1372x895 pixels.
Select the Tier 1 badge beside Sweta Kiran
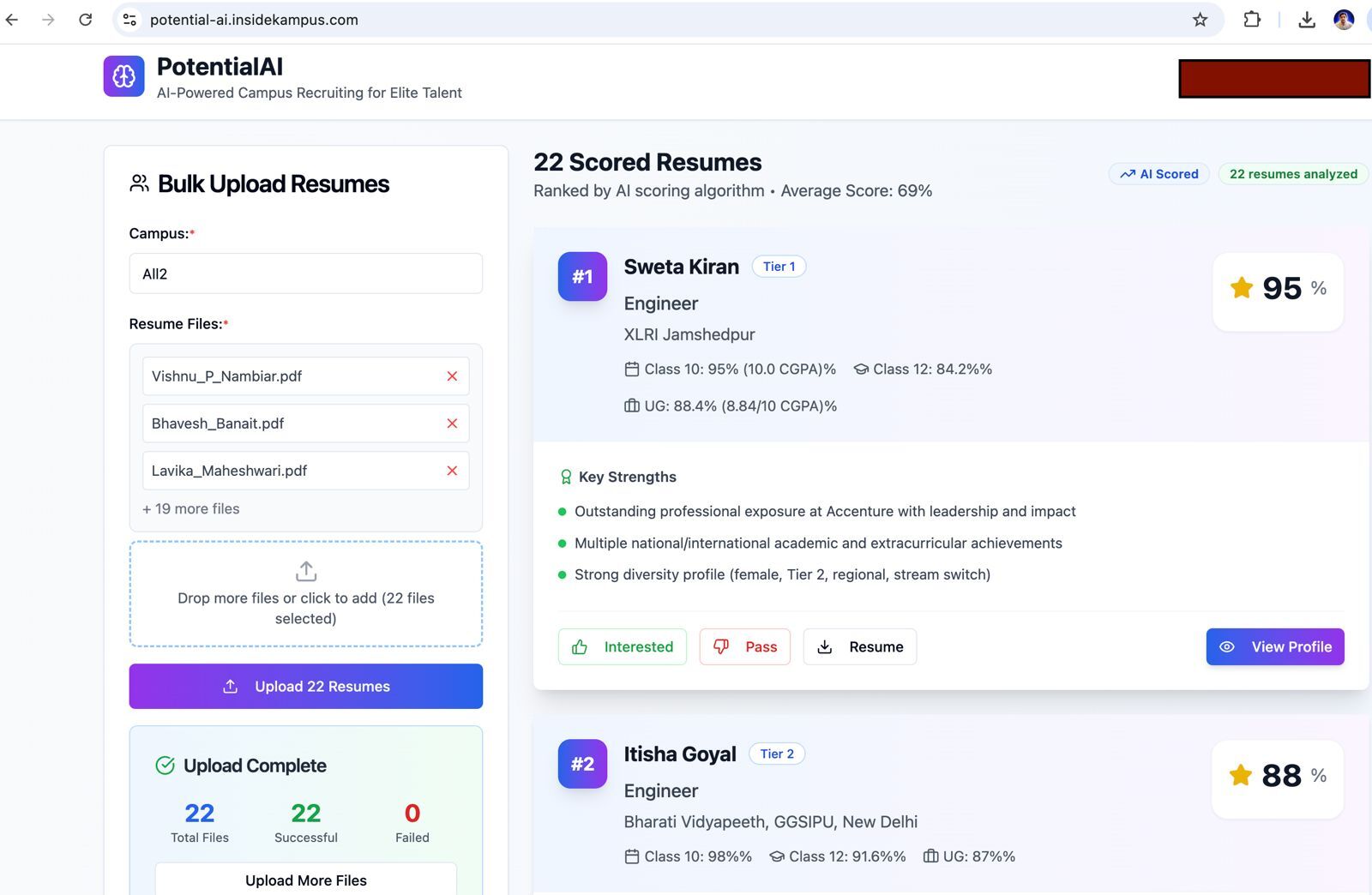point(779,267)
